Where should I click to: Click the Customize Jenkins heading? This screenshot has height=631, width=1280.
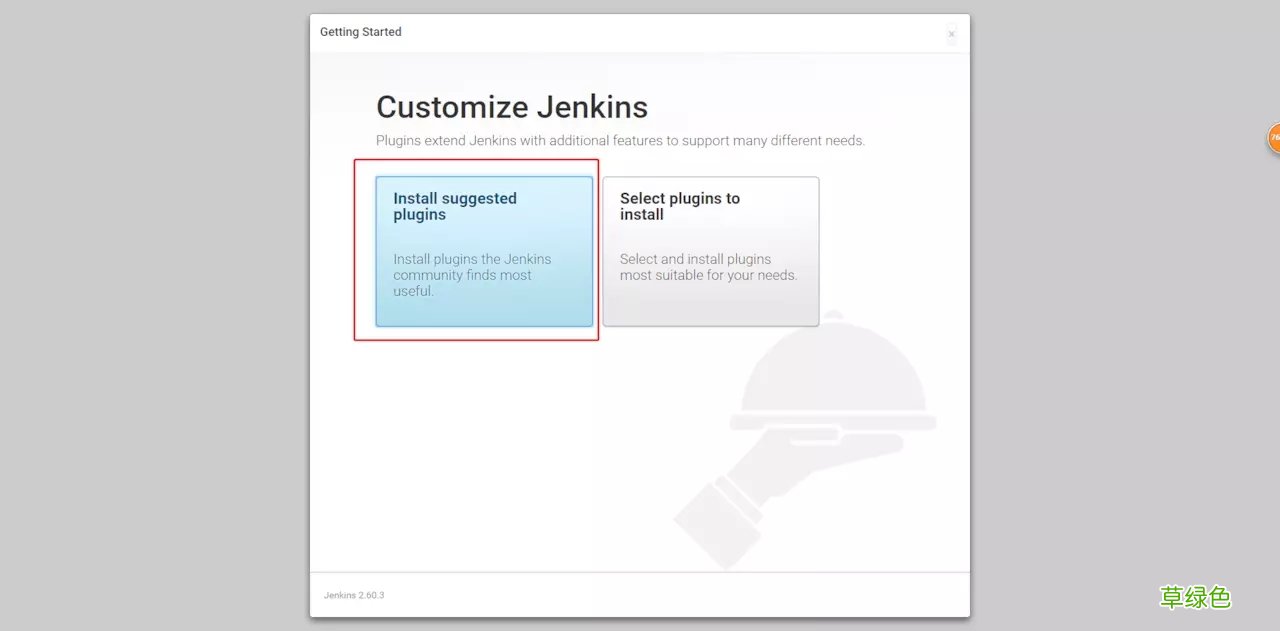point(512,106)
